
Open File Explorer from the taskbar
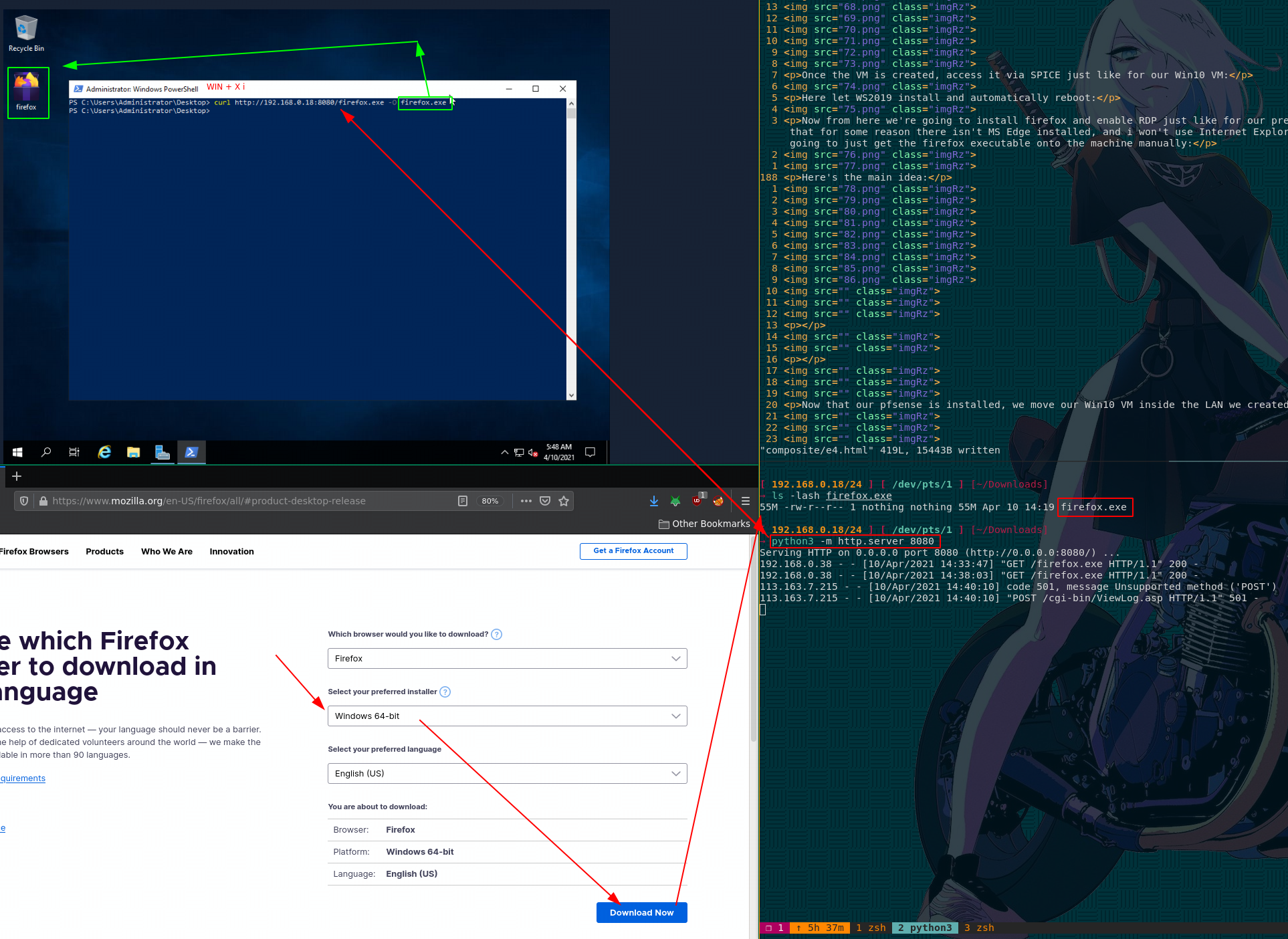pyautogui.click(x=133, y=452)
